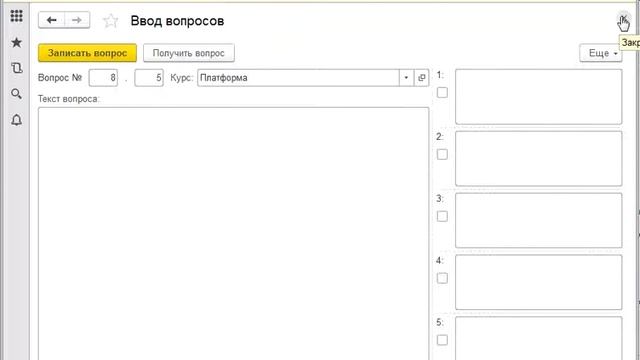Screen dimensions: 640x360
Task: Click the Курс: label
Action: coord(182,78)
